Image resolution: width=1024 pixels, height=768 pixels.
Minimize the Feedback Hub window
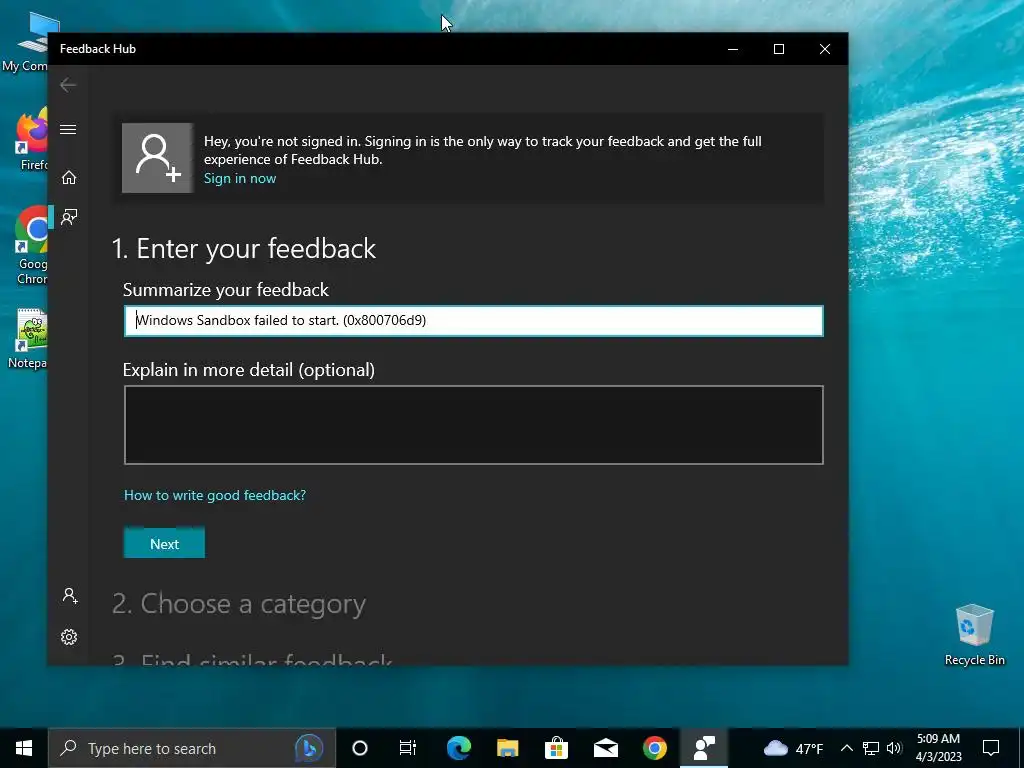pos(733,49)
